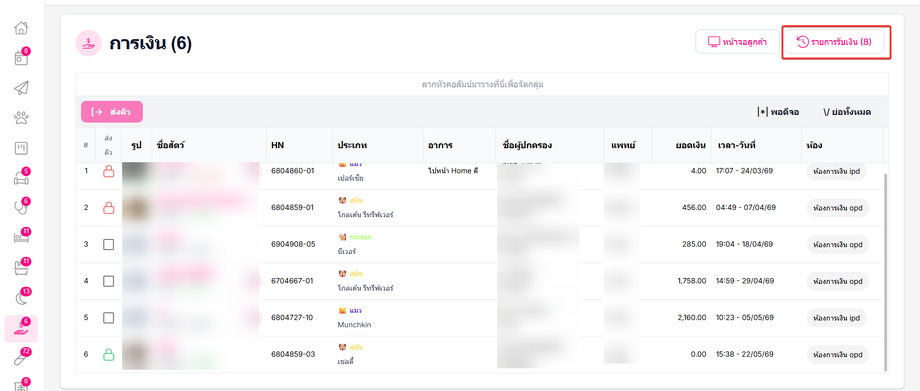
Task: Open the stethoscope sidebar icon
Action: (21, 208)
